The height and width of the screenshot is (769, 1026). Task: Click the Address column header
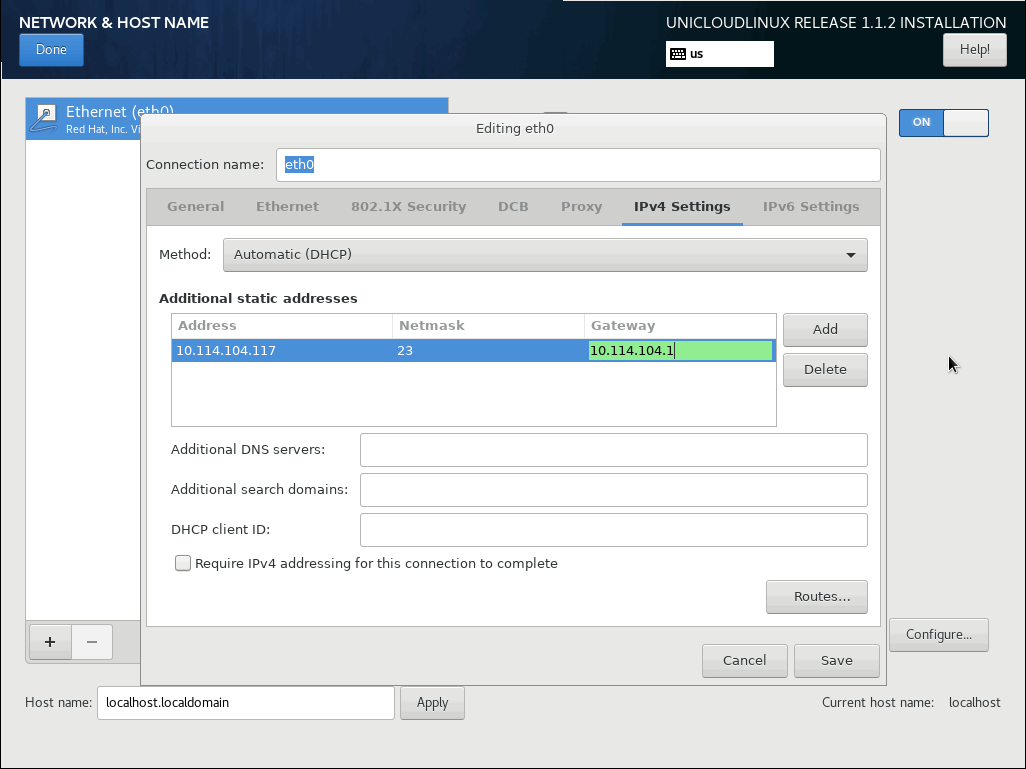pyautogui.click(x=282, y=326)
